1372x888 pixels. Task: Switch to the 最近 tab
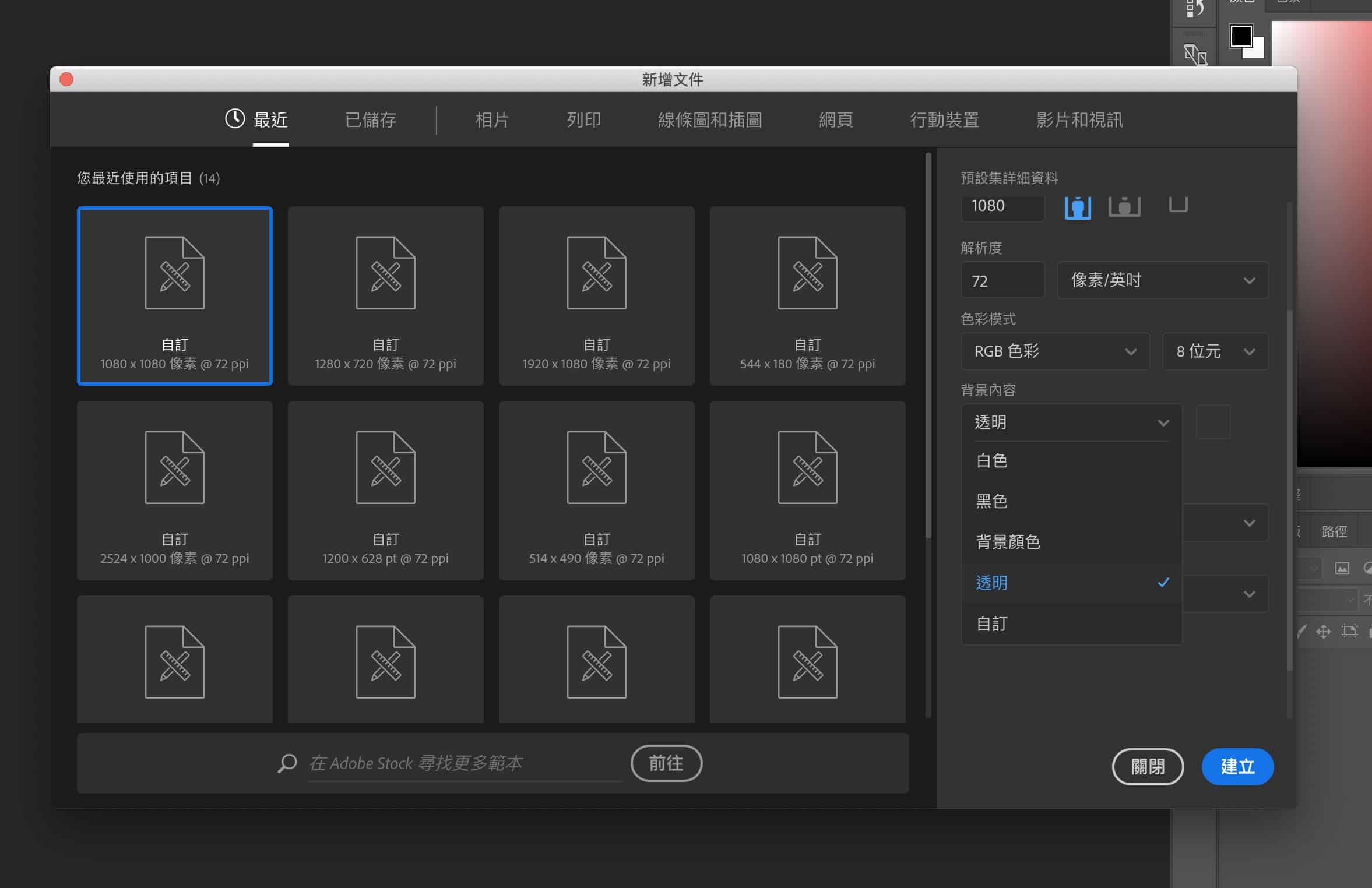(x=270, y=119)
